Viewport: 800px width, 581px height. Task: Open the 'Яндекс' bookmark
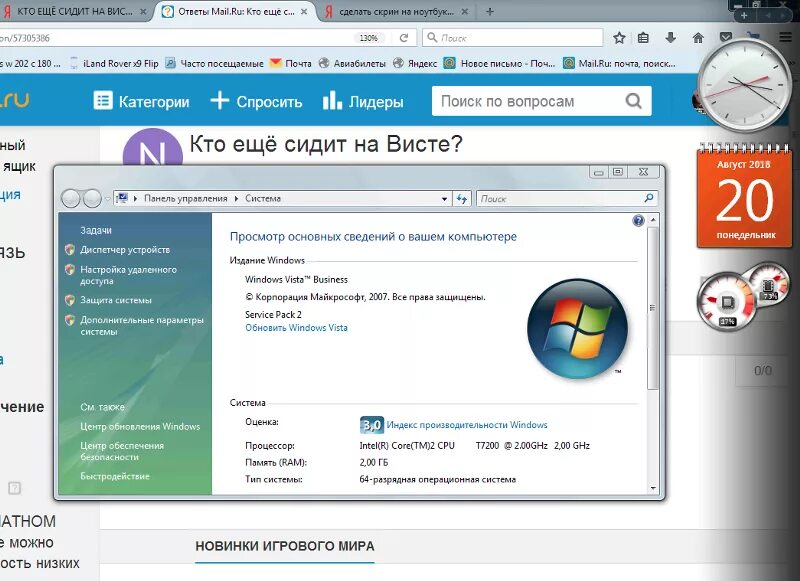[x=415, y=64]
